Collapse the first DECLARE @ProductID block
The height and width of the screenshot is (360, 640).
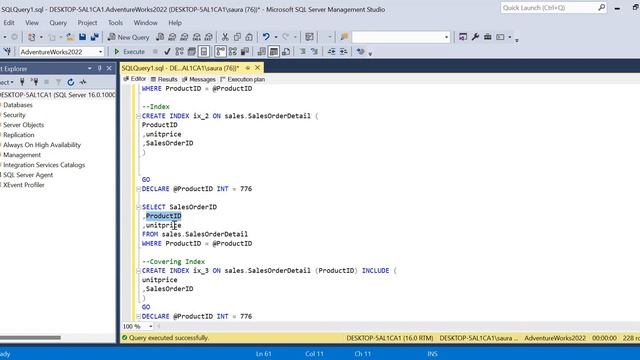138,189
